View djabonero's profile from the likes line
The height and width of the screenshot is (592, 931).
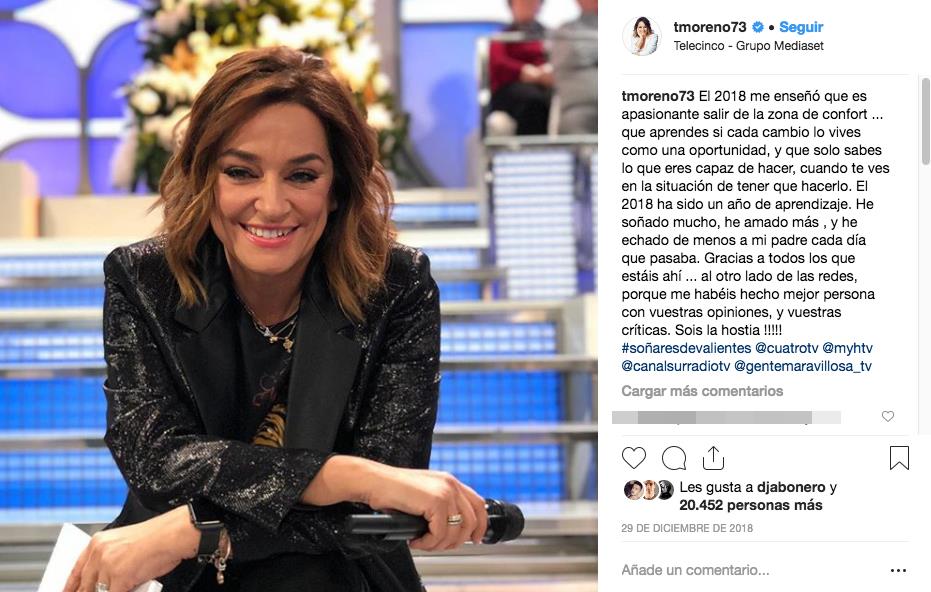[791, 487]
